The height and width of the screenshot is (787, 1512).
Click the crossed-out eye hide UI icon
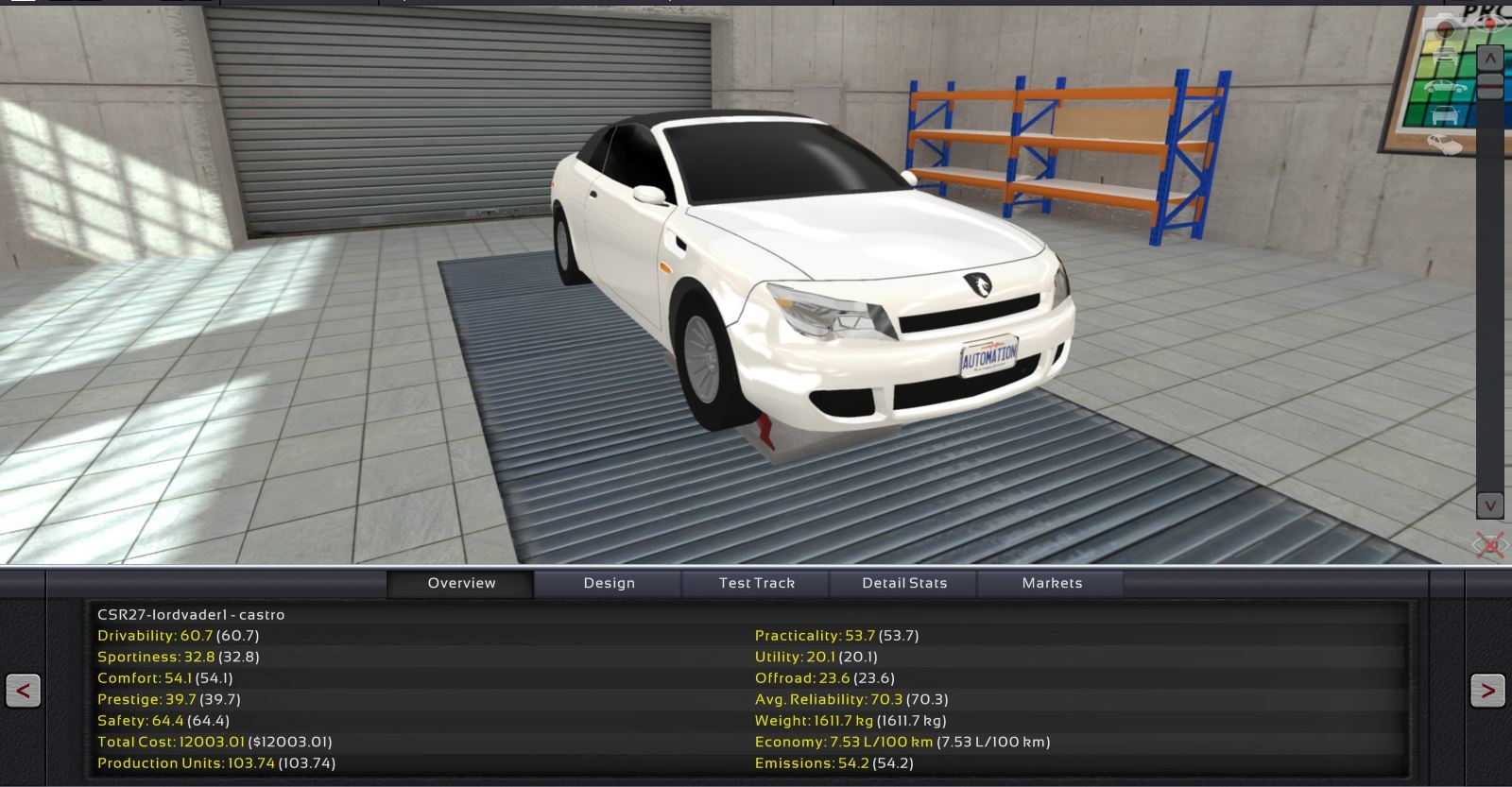[1489, 545]
